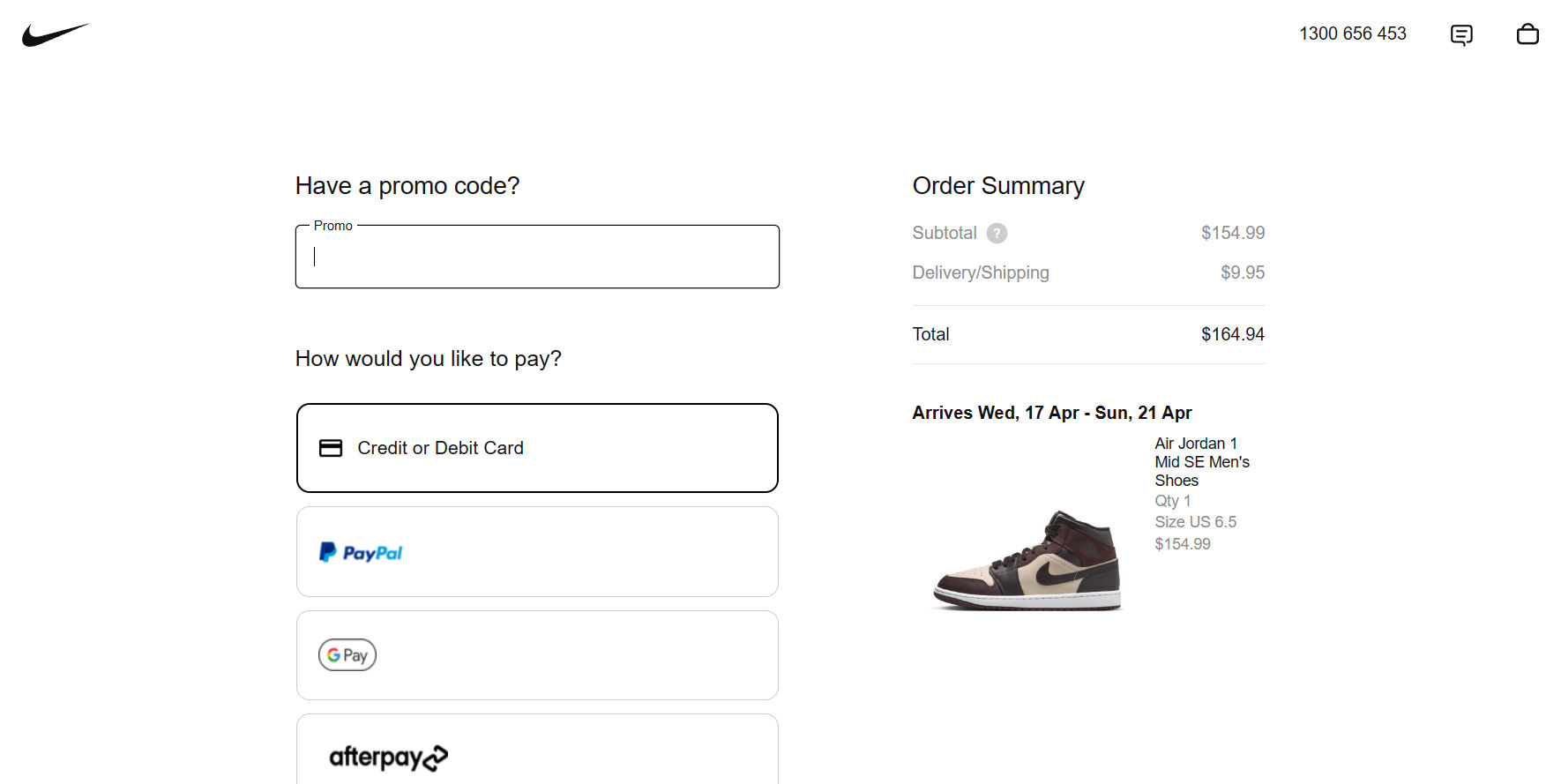Click the Nike swoosh logo
Image resolution: width=1561 pixels, height=784 pixels.
[55, 34]
